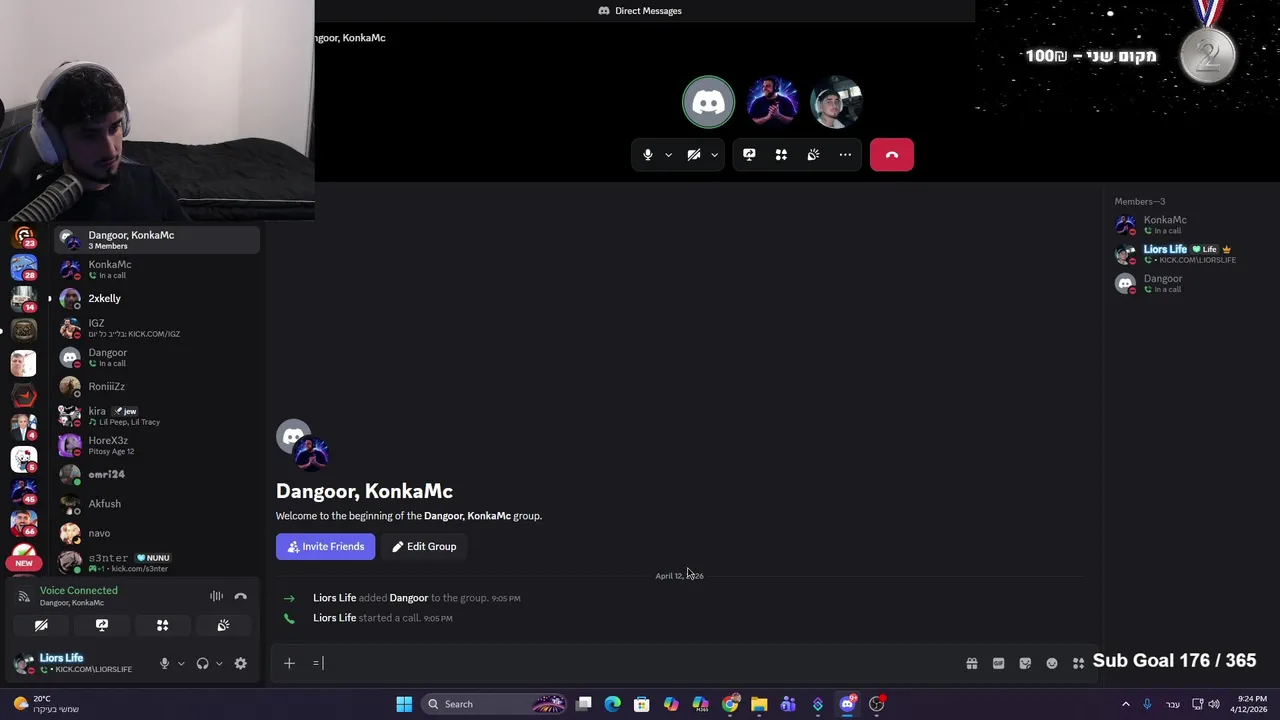Open omri24 direct message
The height and width of the screenshot is (720, 1280).
point(157,474)
